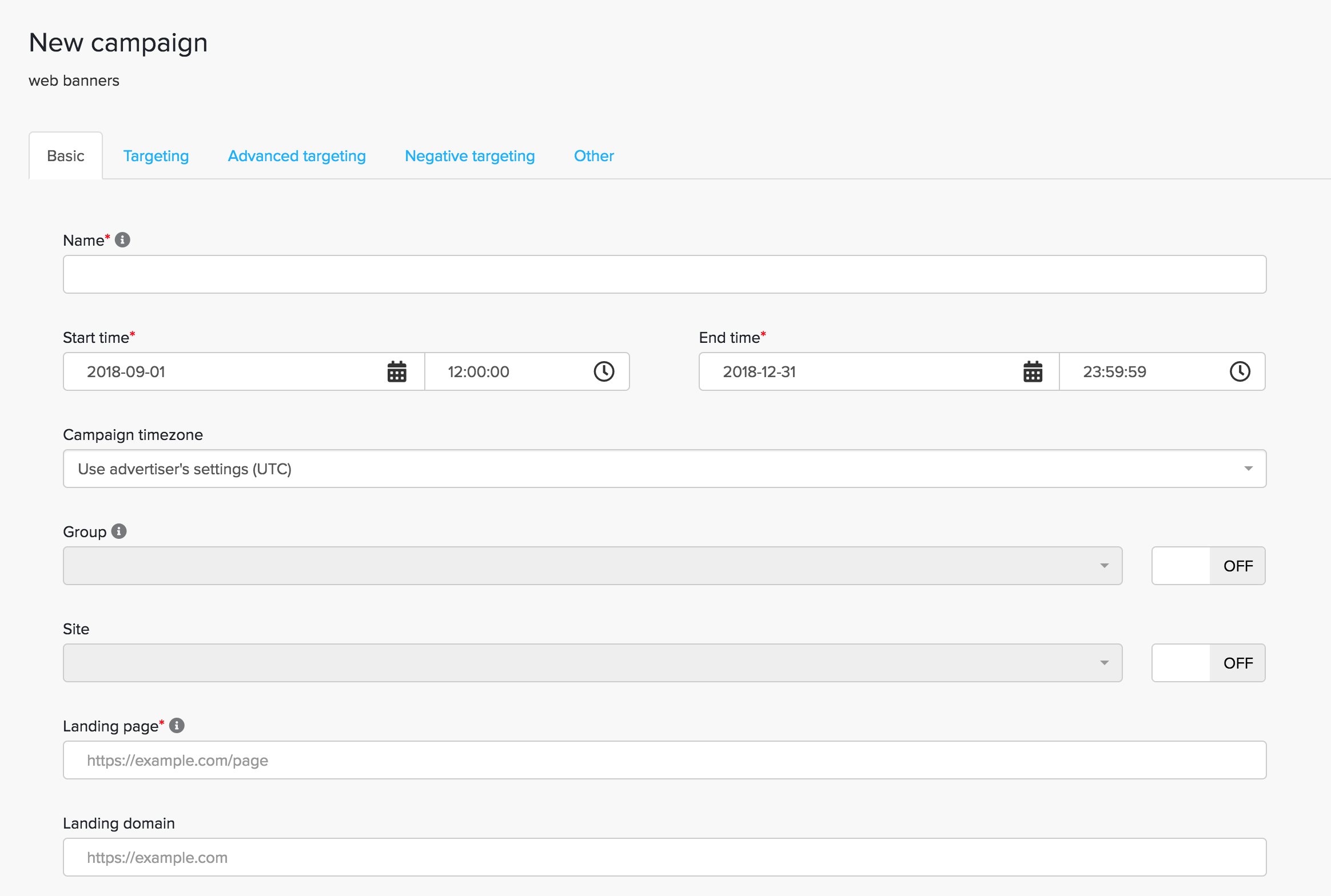Screen dimensions: 1331x896
Task: Open the Site dropdown list
Action: 592,663
